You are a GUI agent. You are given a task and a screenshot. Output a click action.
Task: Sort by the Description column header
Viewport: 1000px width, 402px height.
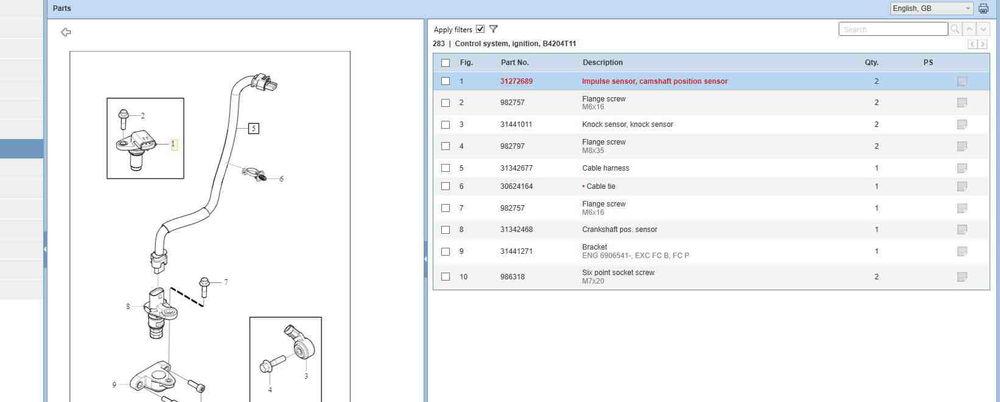point(602,62)
